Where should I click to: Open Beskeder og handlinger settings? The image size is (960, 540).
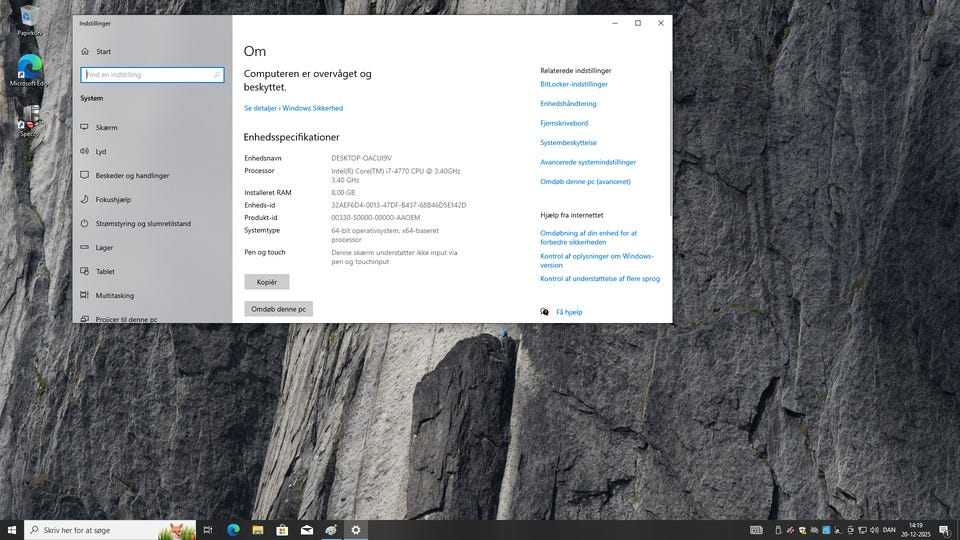click(132, 176)
